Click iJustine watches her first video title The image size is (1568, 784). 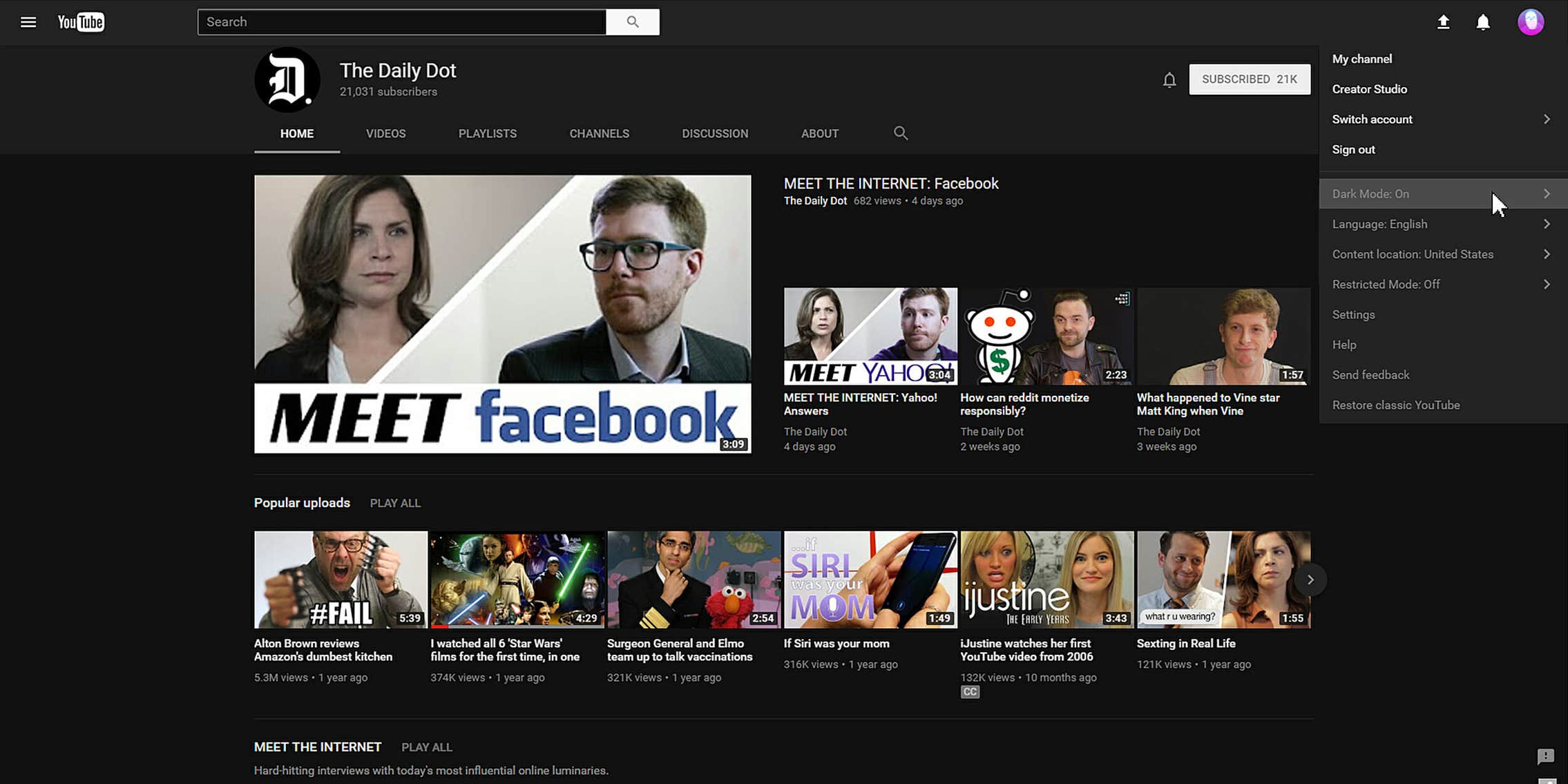[x=1026, y=650]
